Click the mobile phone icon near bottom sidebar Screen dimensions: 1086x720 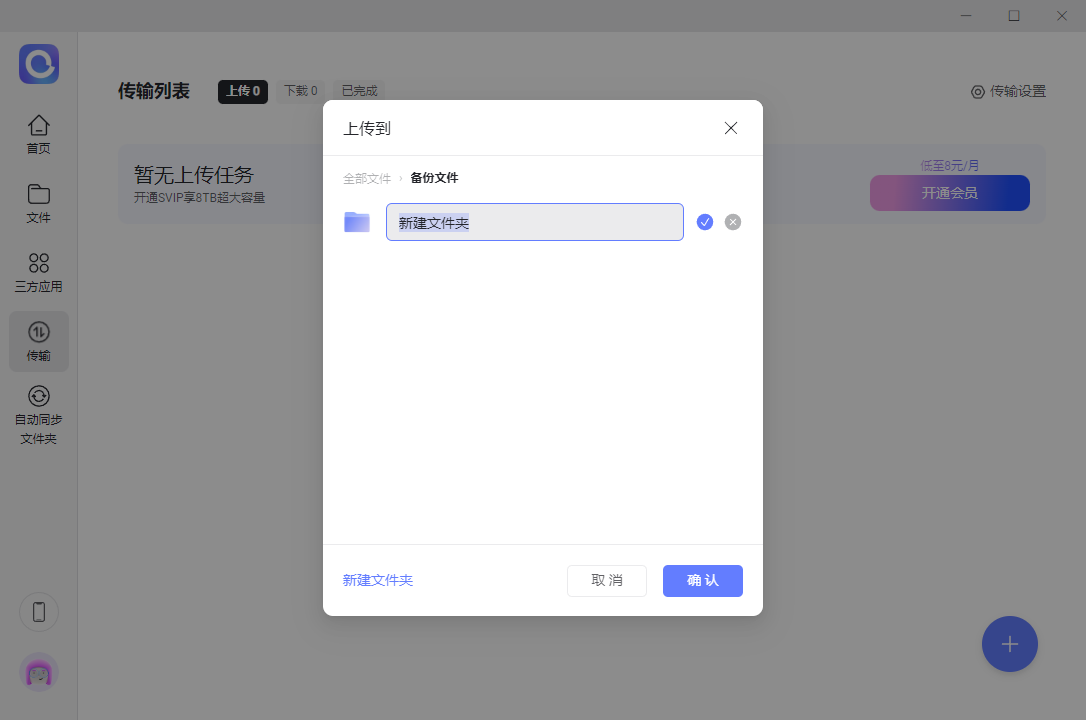coord(38,611)
